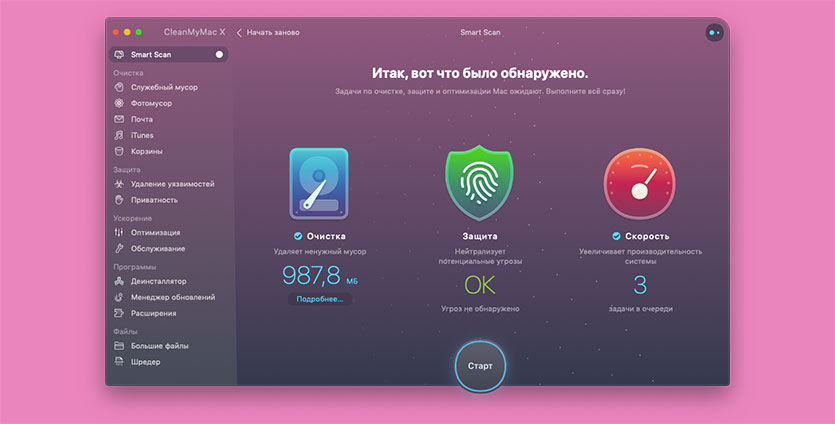Viewport: 835px width, 424px height.
Task: Click the Почта envelope icon
Action: click(119, 119)
